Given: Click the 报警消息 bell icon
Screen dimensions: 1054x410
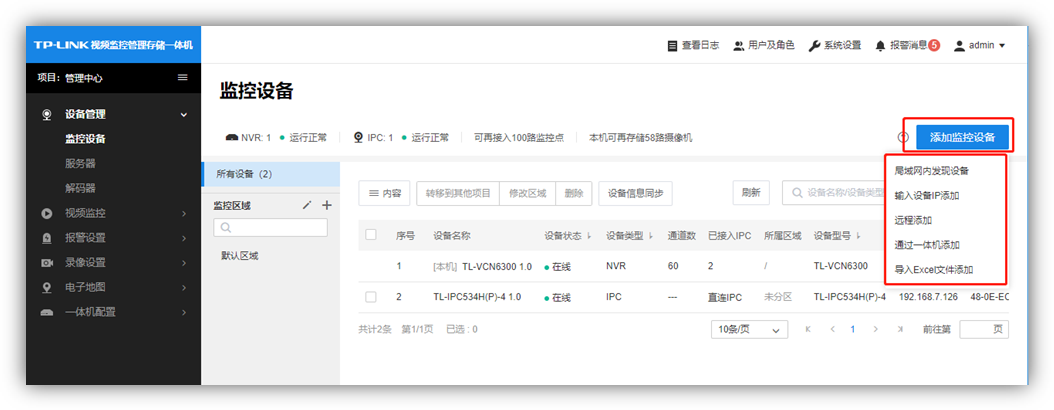Looking at the screenshot, I should pyautogui.click(x=880, y=46).
